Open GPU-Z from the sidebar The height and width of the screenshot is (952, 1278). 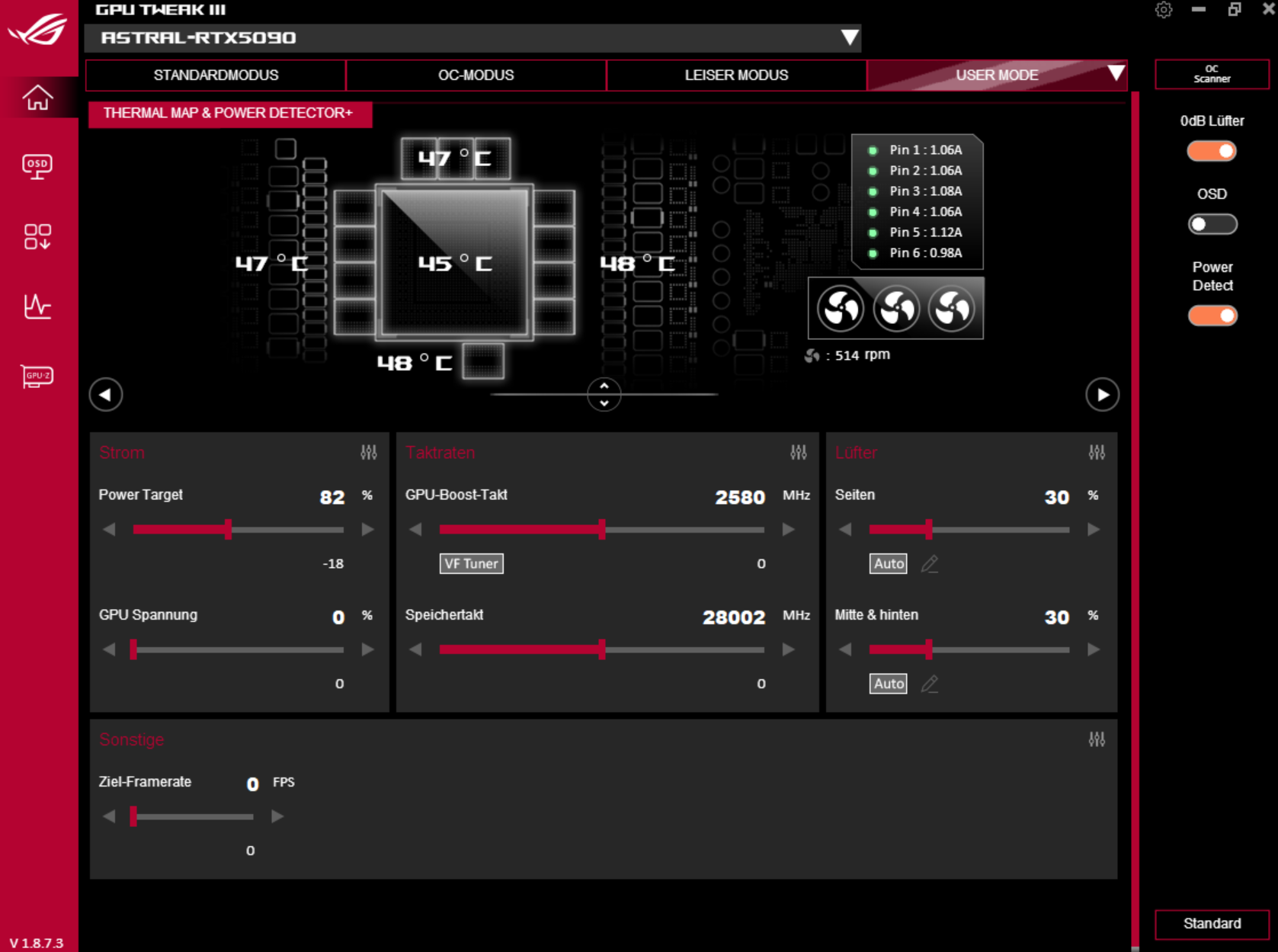[37, 376]
